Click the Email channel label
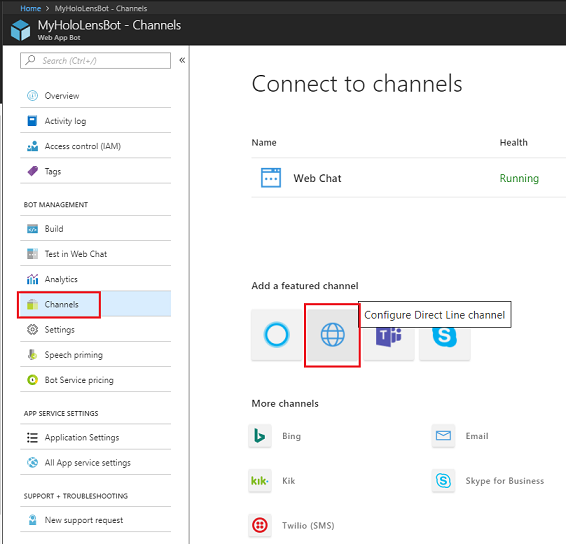The width and height of the screenshot is (566, 544). pyautogui.click(x=477, y=436)
